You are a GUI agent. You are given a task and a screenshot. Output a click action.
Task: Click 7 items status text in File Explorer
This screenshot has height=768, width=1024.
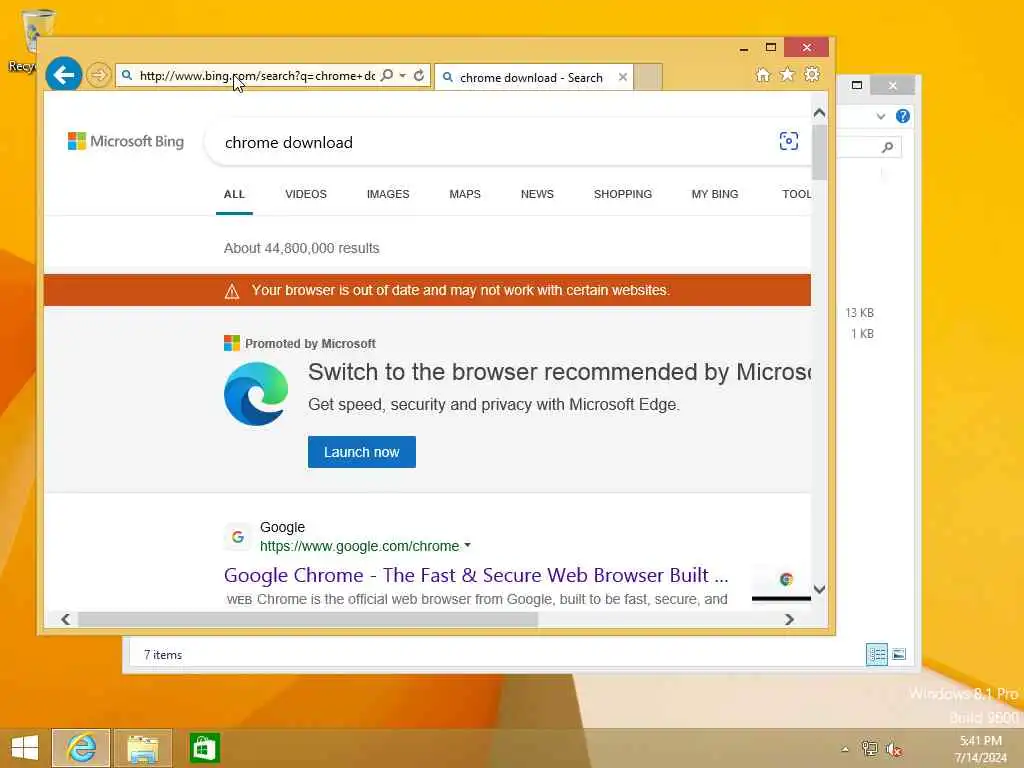pos(163,655)
